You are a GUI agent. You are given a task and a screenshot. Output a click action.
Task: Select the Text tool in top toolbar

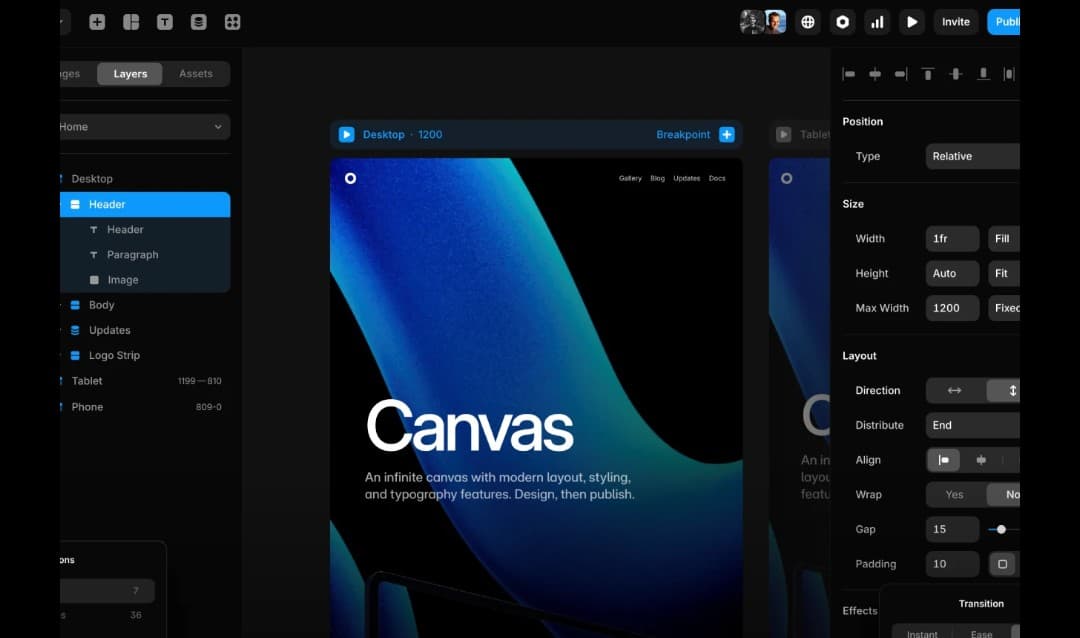click(165, 22)
